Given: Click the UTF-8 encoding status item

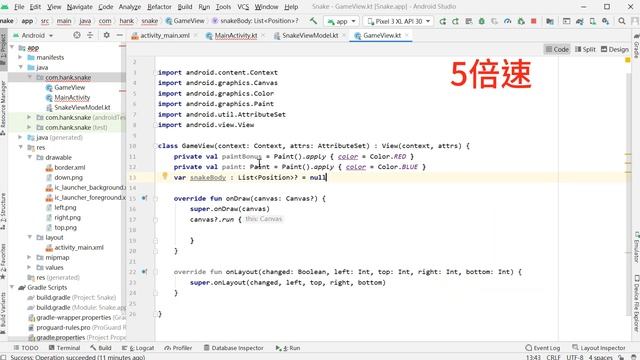Looking at the screenshot, I should (x=575, y=357).
